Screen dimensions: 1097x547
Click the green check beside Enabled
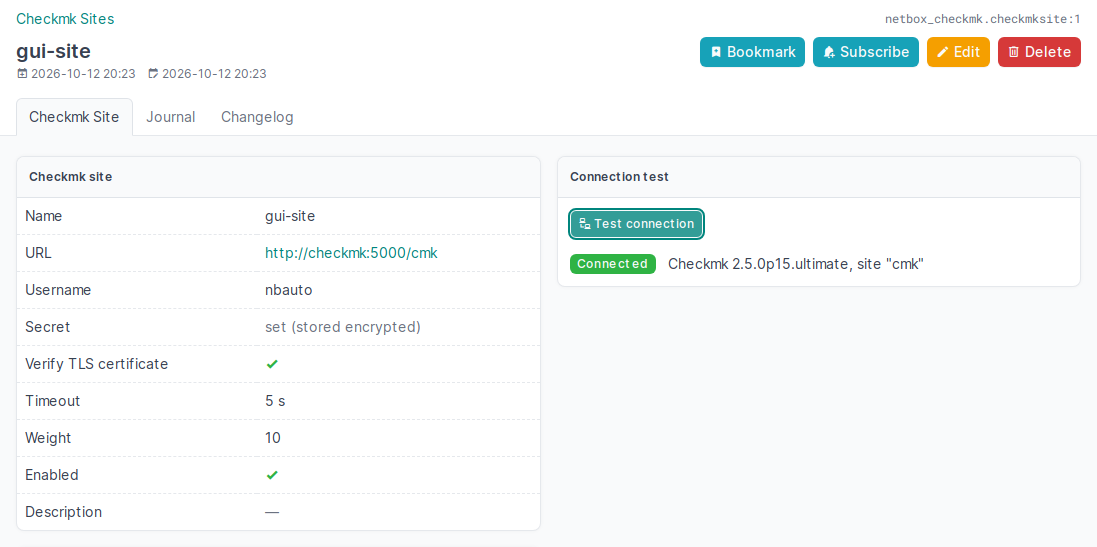pyautogui.click(x=272, y=475)
